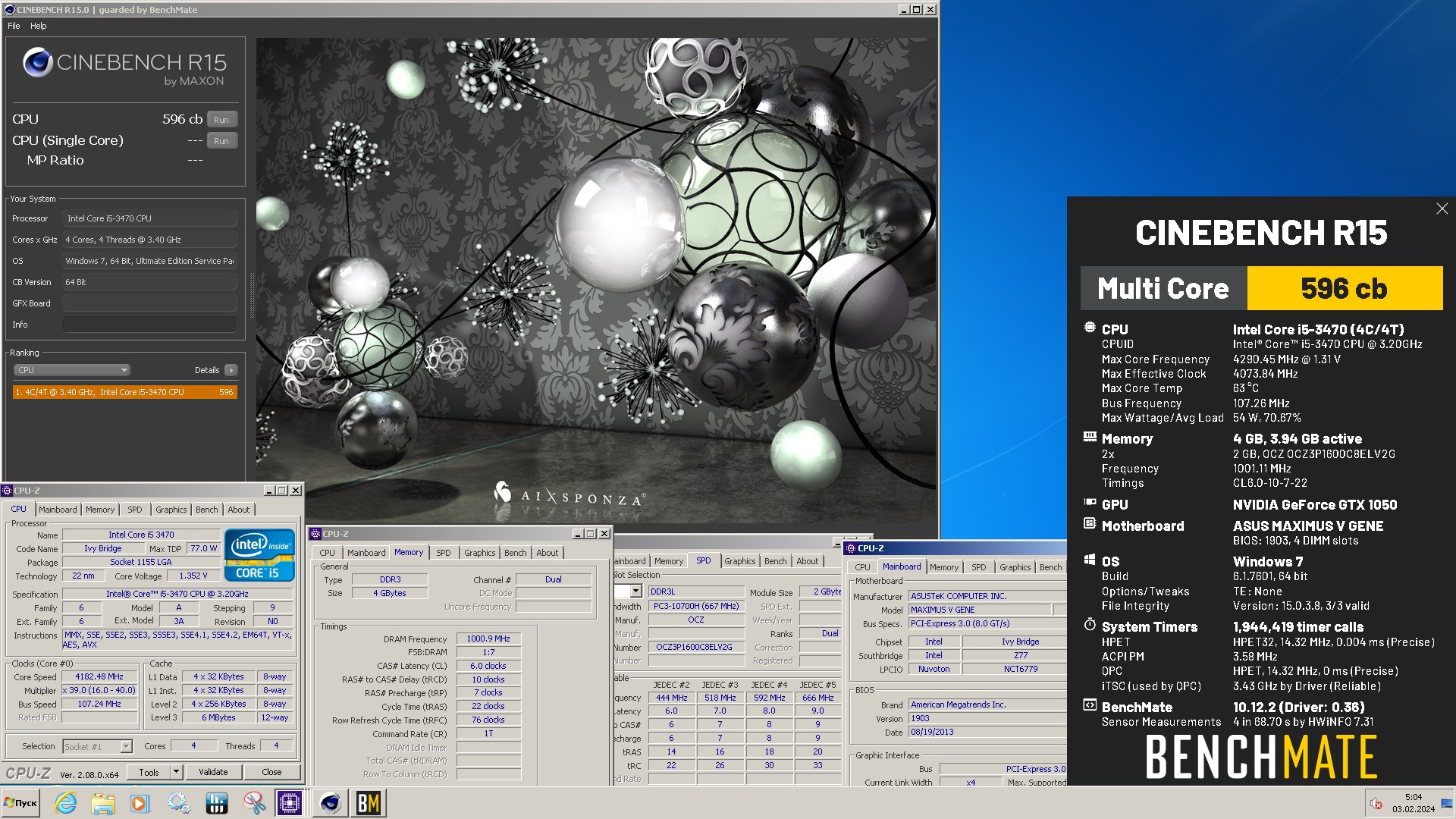Image resolution: width=1456 pixels, height=819 pixels.
Task: Switch to CPU-Z via its purple taskbar icon
Action: tap(290, 803)
